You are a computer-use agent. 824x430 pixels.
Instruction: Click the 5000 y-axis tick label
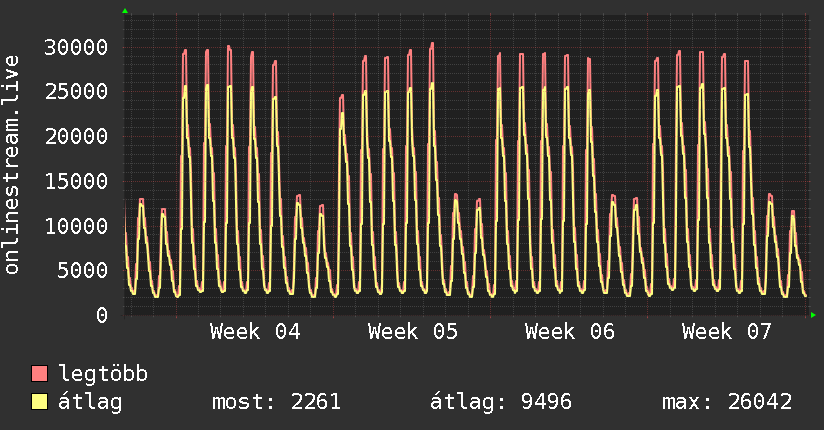click(x=83, y=271)
